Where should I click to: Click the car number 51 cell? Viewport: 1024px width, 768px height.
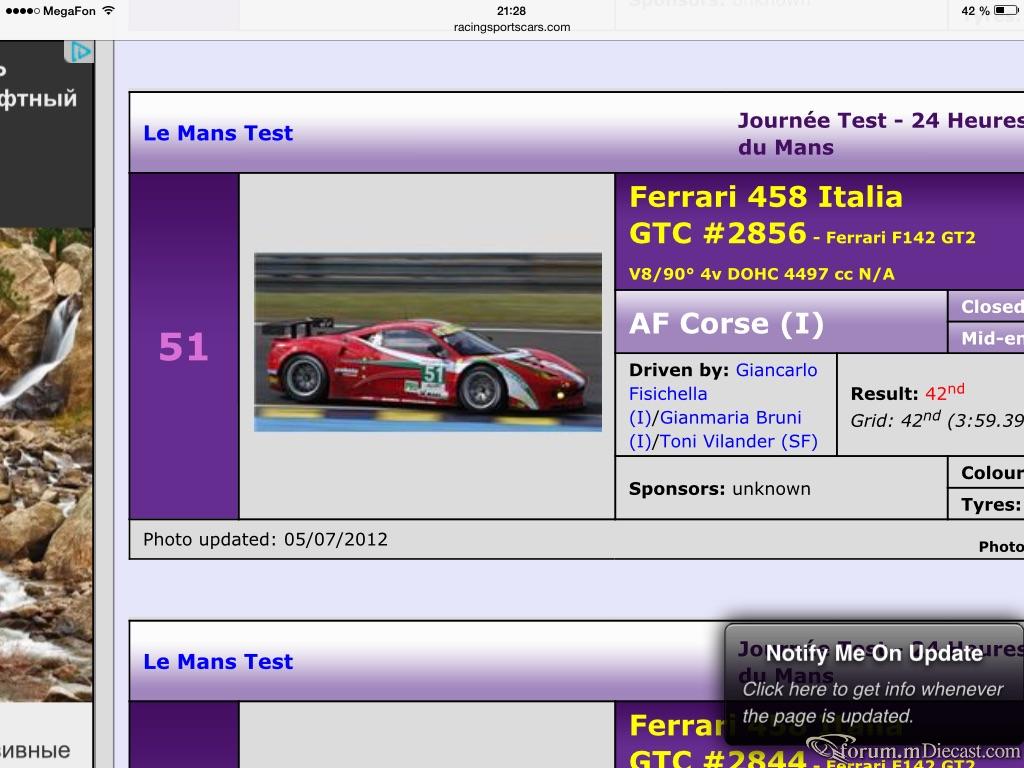click(x=184, y=346)
